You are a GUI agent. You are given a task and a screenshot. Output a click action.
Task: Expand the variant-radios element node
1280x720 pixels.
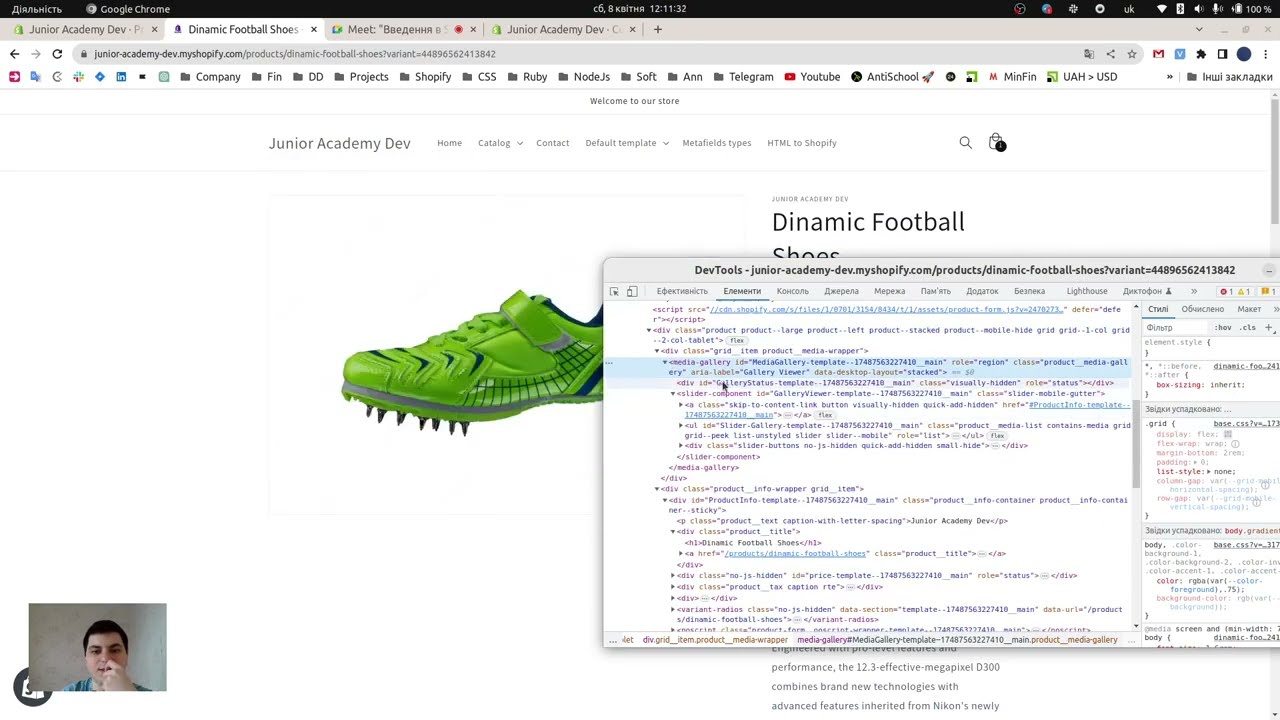pyautogui.click(x=673, y=609)
